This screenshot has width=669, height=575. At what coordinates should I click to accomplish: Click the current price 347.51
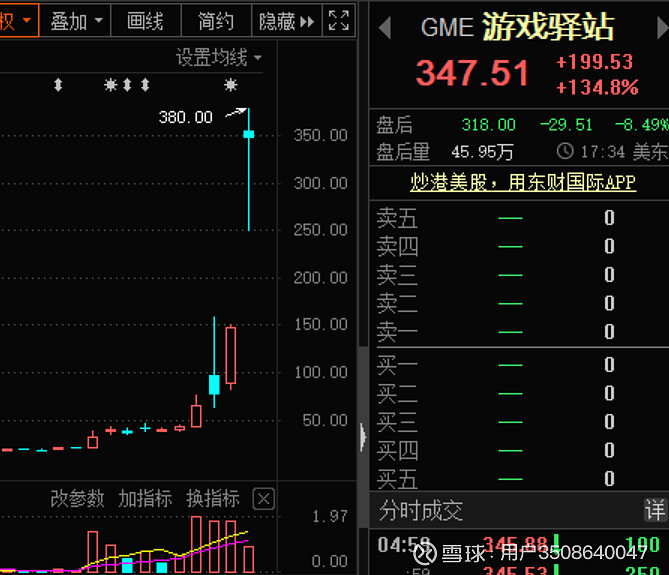pyautogui.click(x=472, y=73)
